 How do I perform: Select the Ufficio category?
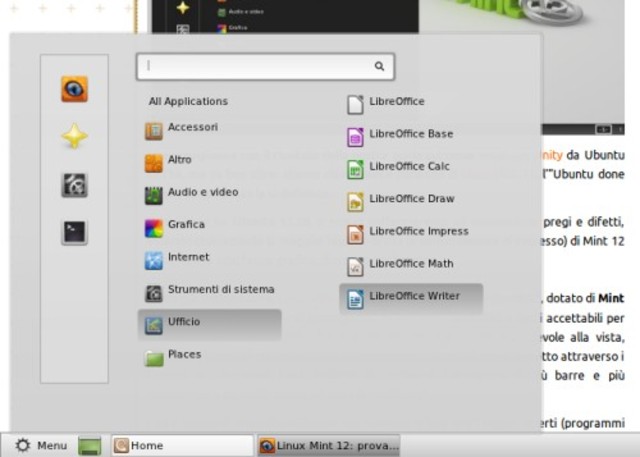click(209, 324)
